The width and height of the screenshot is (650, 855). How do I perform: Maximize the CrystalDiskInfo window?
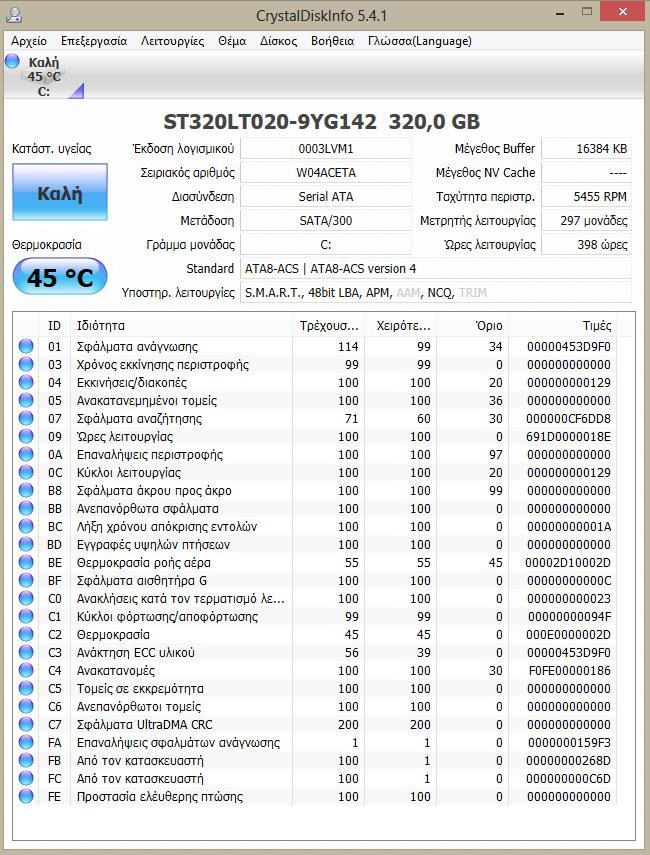pos(587,12)
